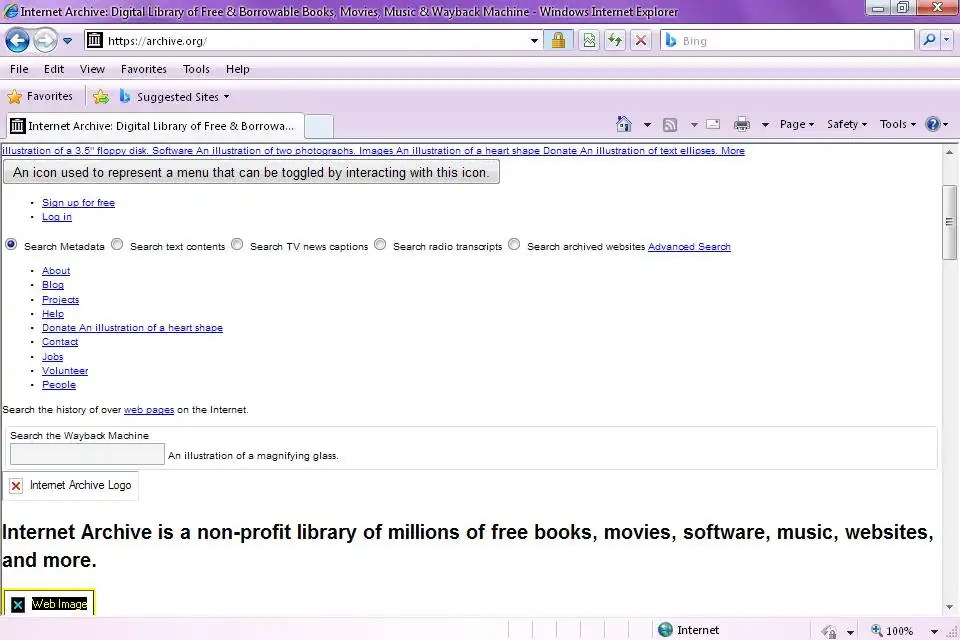Click the Refresh page icon

pyautogui.click(x=615, y=41)
